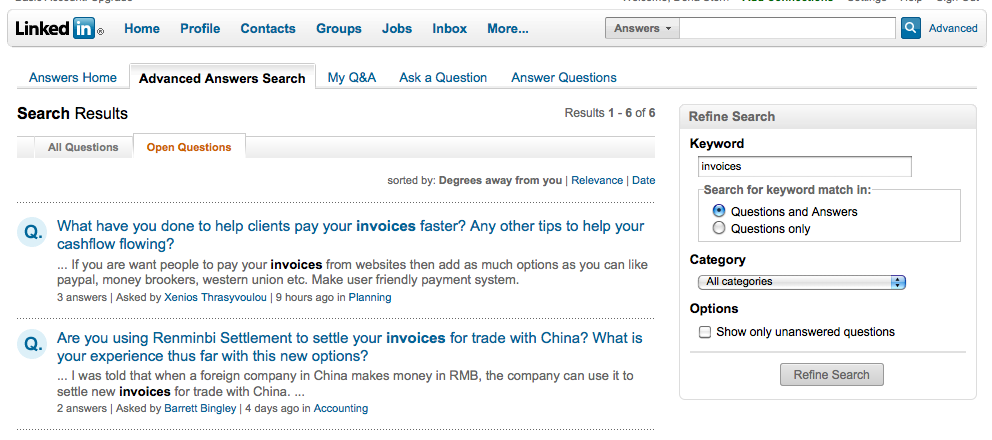
Task: Click the blue search magnifier button
Action: coord(910,28)
